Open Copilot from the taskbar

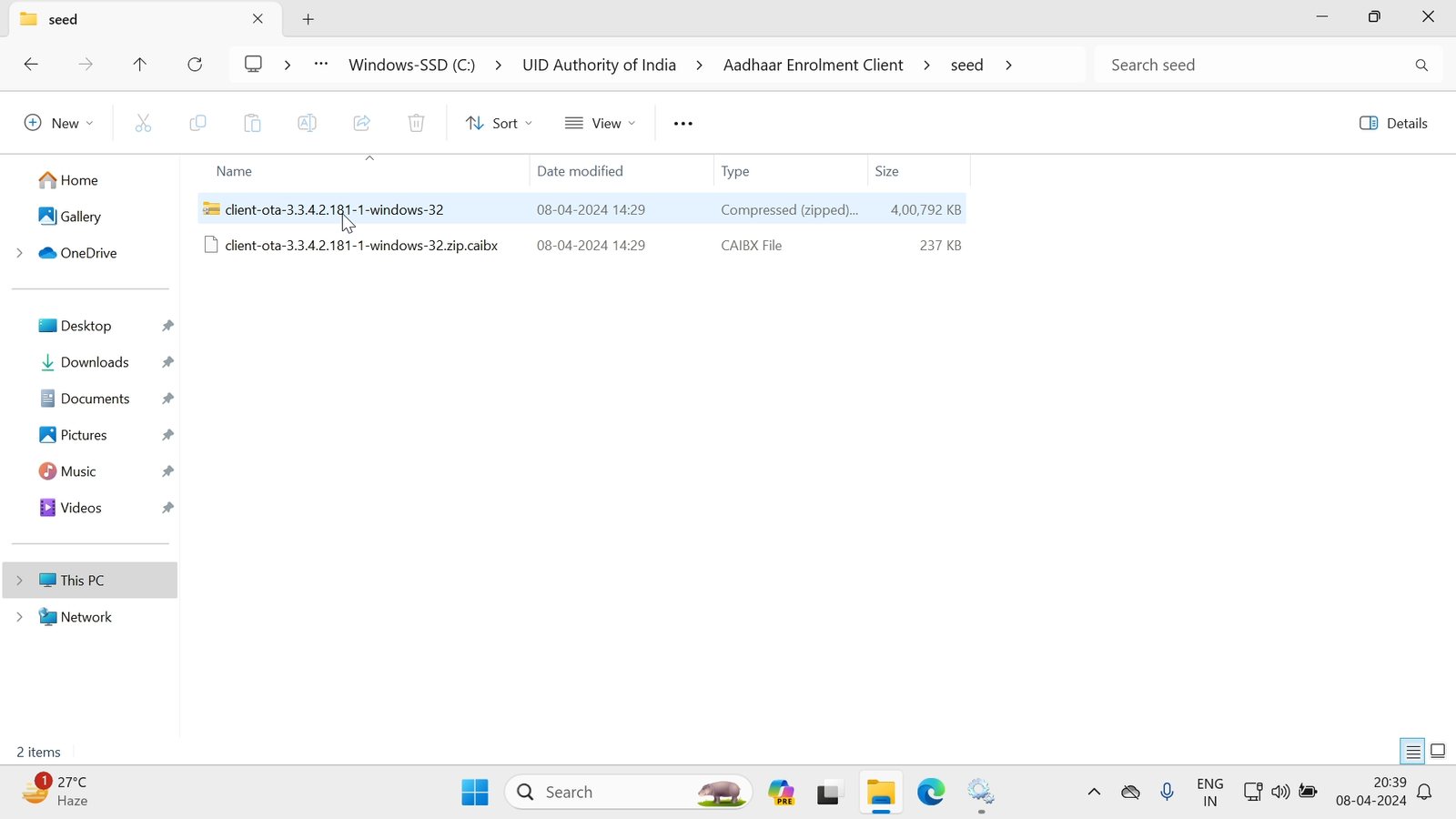coord(782,793)
